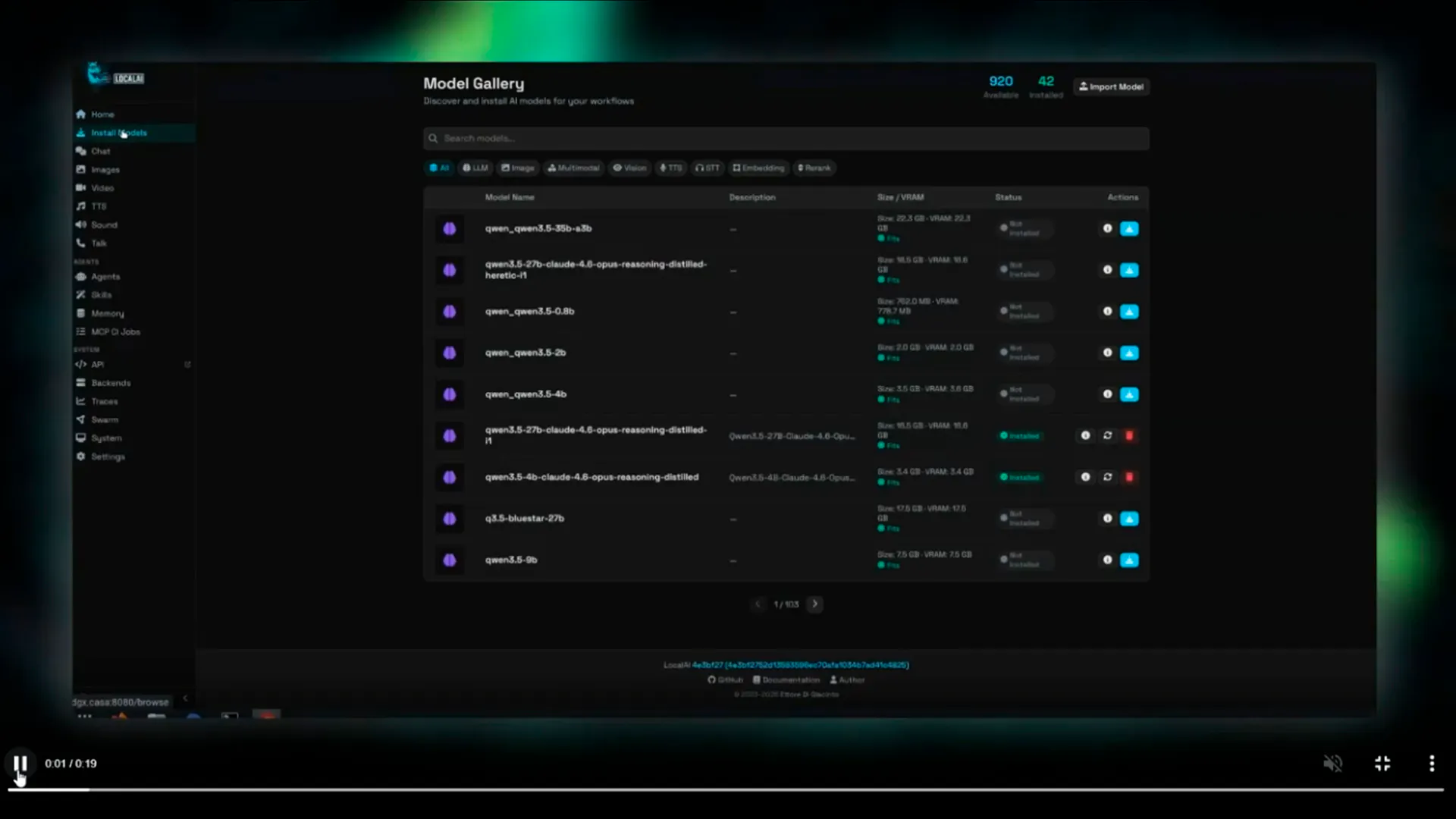Open Install Models in the sidebar
Image resolution: width=1456 pixels, height=819 pixels.
tap(134, 133)
